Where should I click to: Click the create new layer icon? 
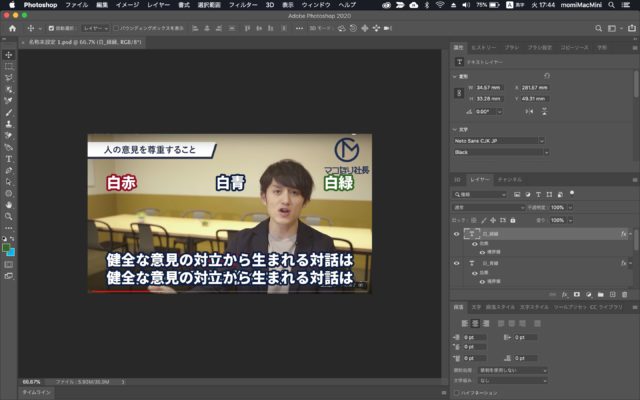[612, 294]
